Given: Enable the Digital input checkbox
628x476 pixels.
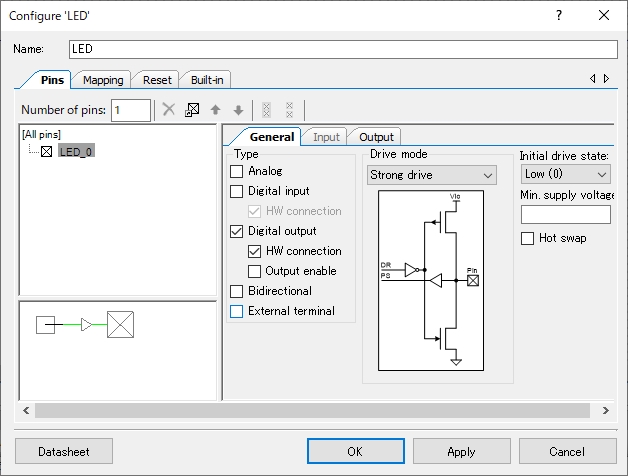Looking at the screenshot, I should [x=236, y=192].
